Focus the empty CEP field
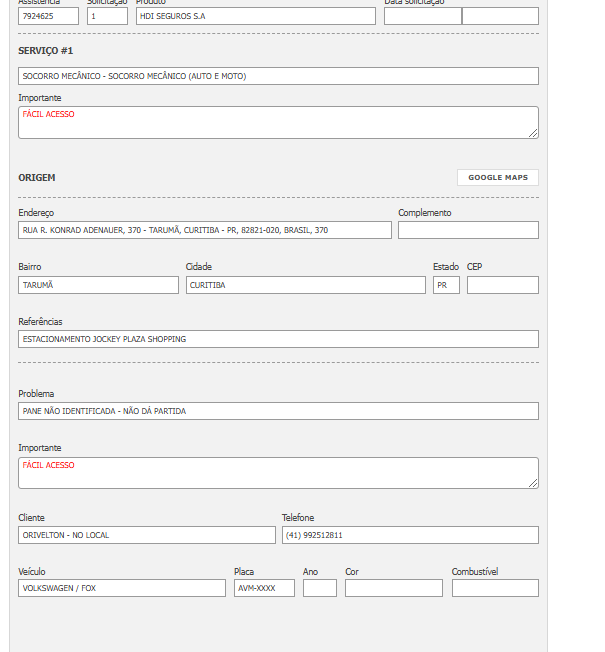 point(502,285)
